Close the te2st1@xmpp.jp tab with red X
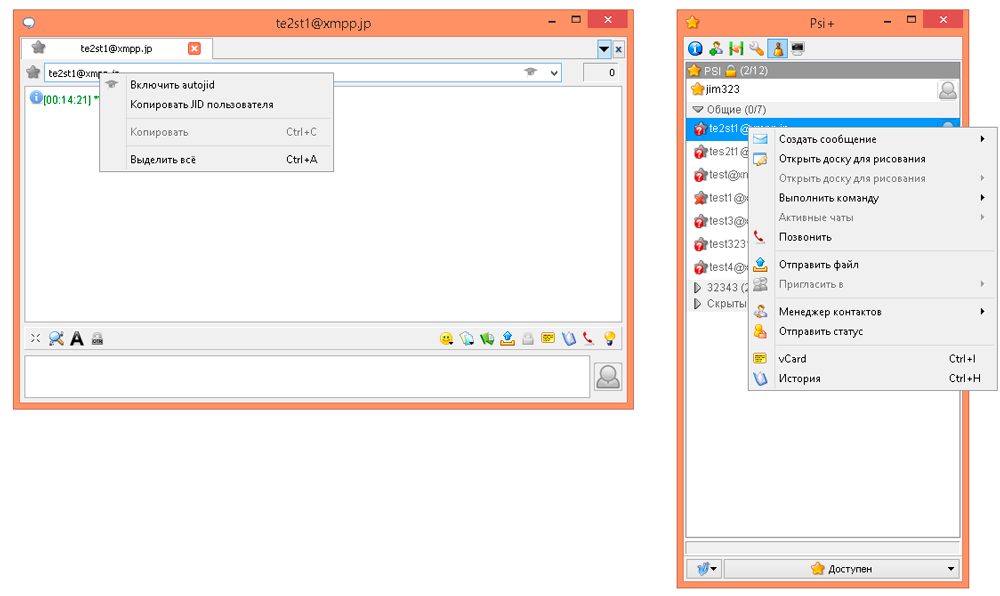1000x596 pixels. 195,48
